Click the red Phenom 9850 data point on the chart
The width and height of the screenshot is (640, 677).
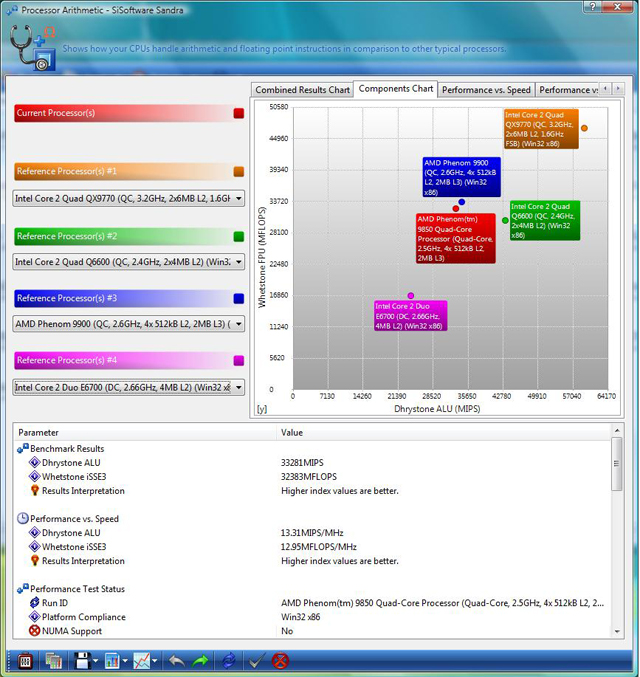[456, 209]
